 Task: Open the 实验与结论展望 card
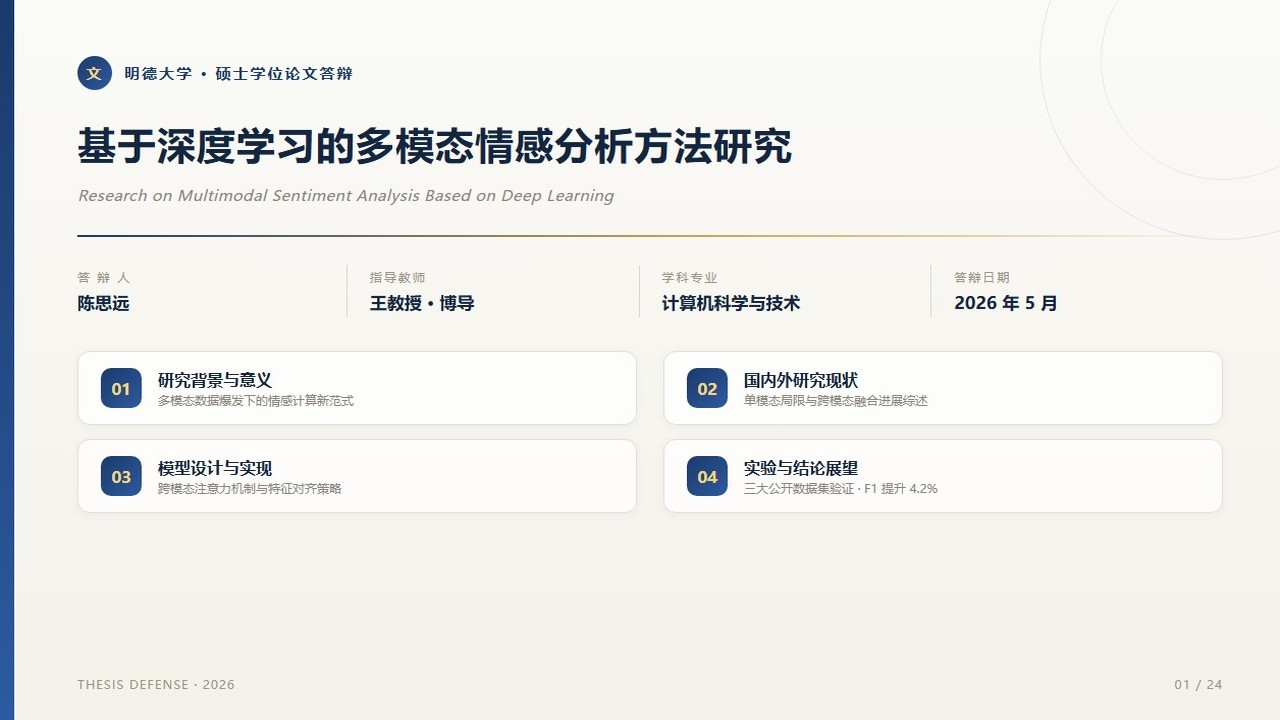click(x=943, y=476)
